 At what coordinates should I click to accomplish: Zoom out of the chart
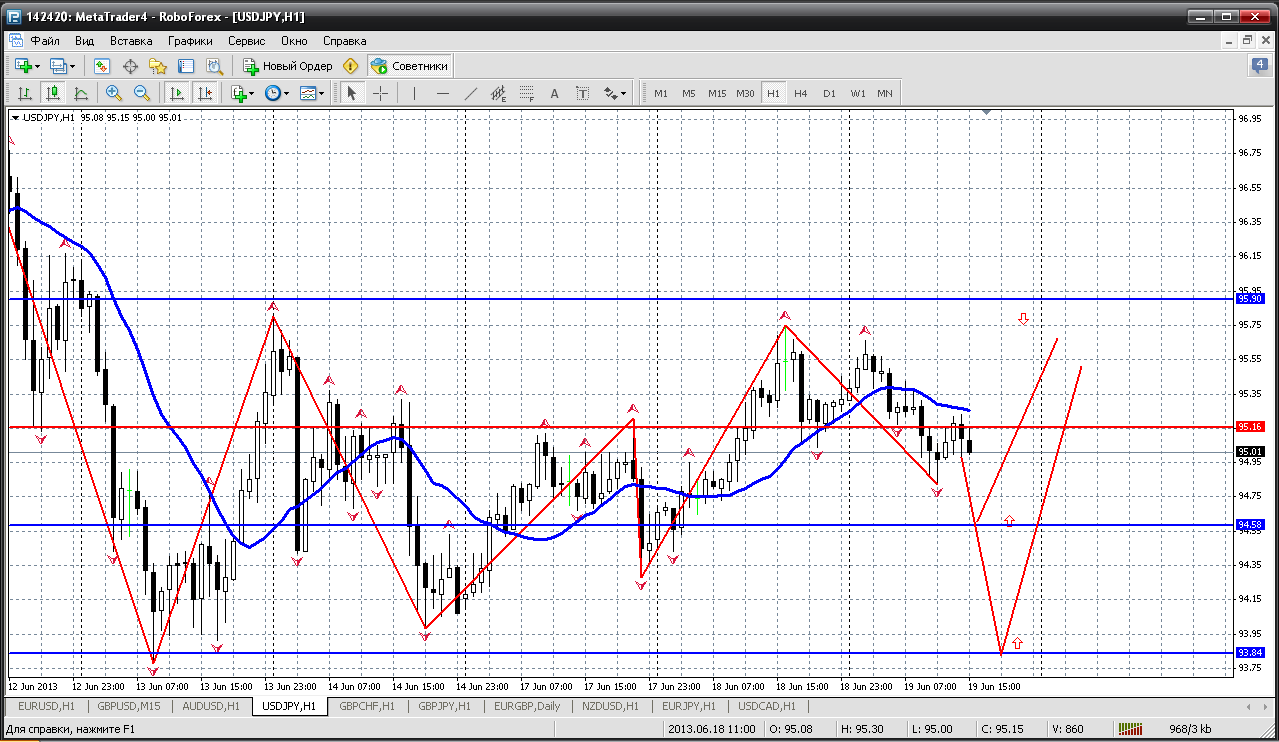(x=141, y=93)
